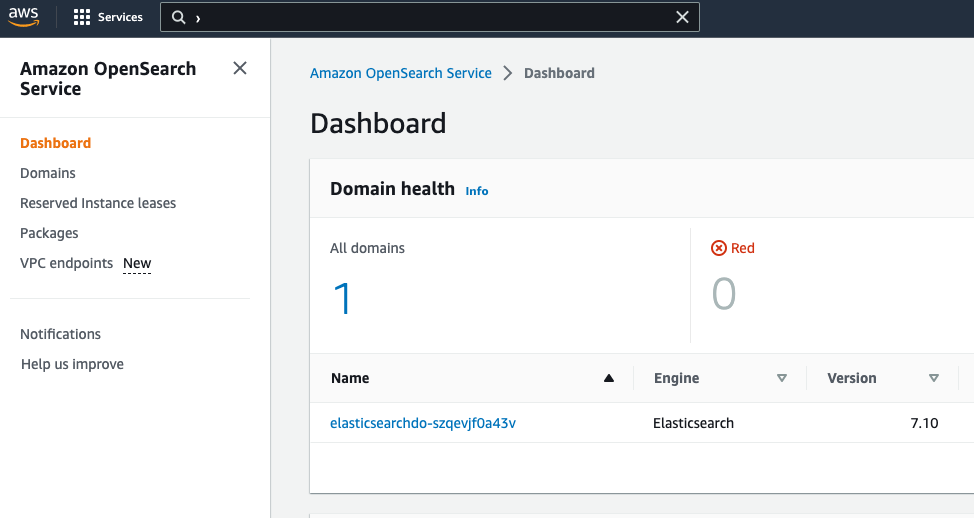Screen dimensions: 974x518
Task: Open domain elasticsearchdo-szqevjf0a43v
Action: click(x=423, y=423)
